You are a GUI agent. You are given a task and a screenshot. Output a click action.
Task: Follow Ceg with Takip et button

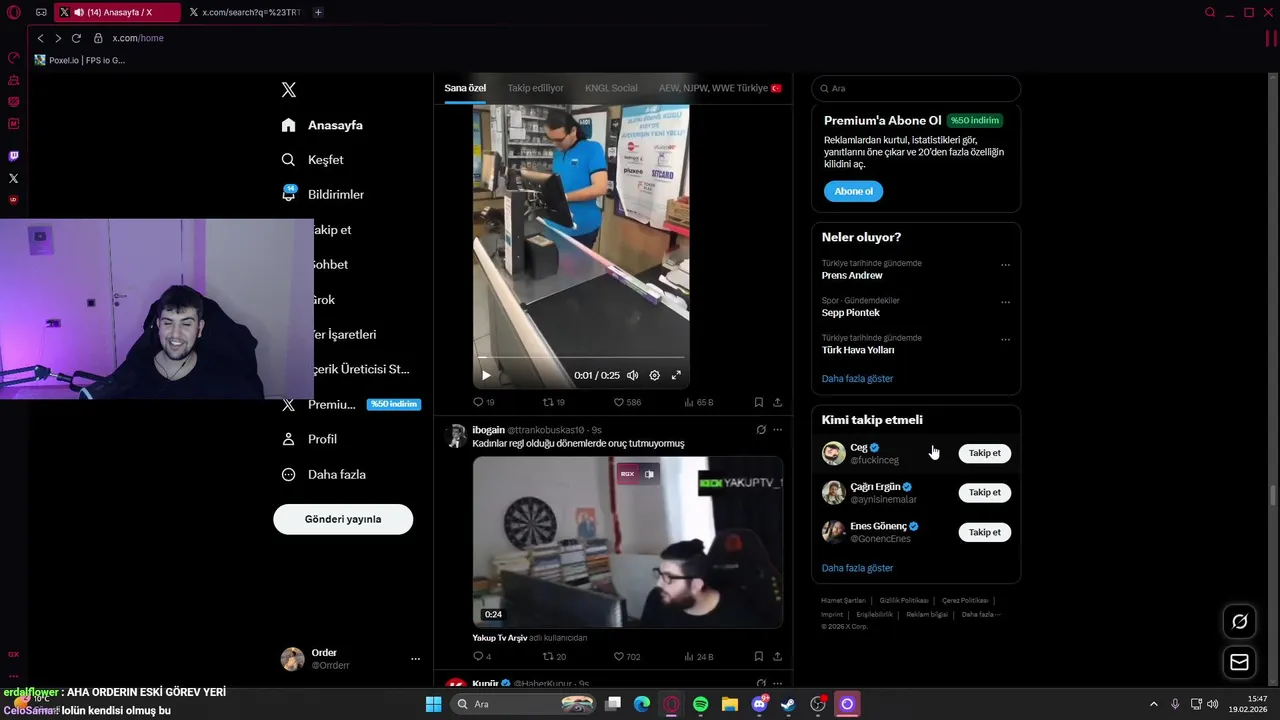point(985,453)
